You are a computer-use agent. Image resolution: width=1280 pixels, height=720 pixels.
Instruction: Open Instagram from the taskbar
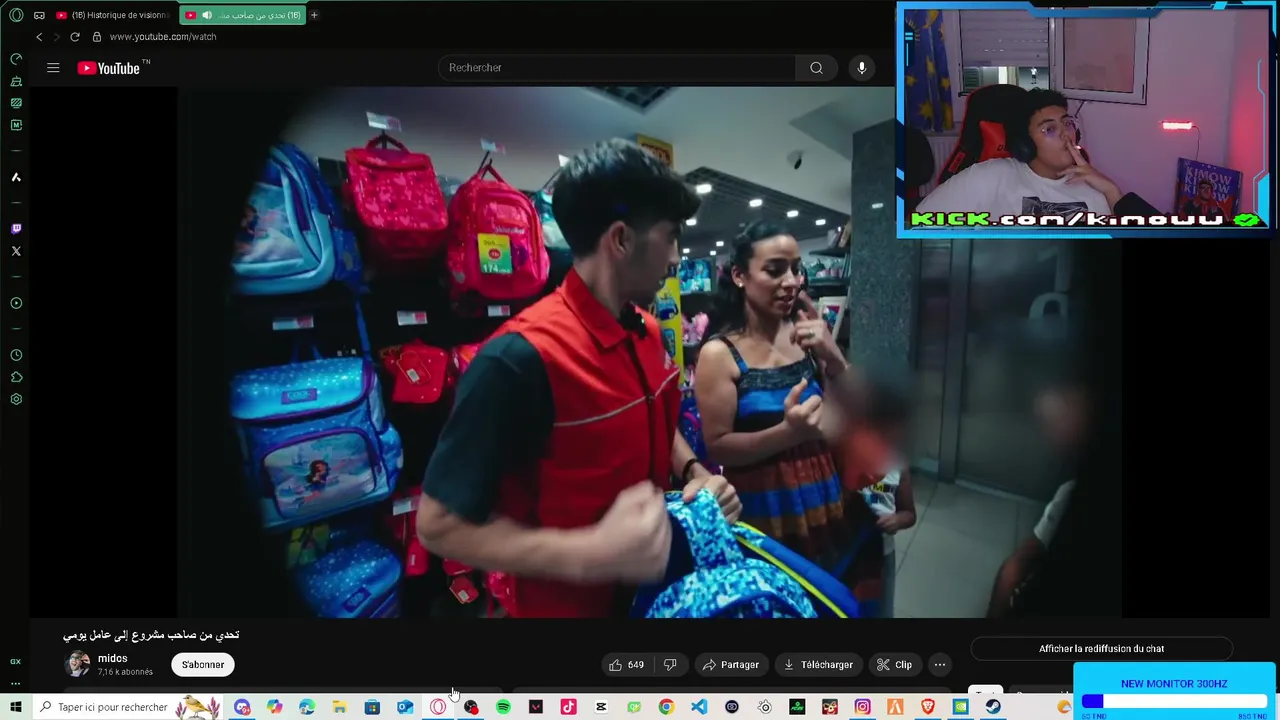862,707
